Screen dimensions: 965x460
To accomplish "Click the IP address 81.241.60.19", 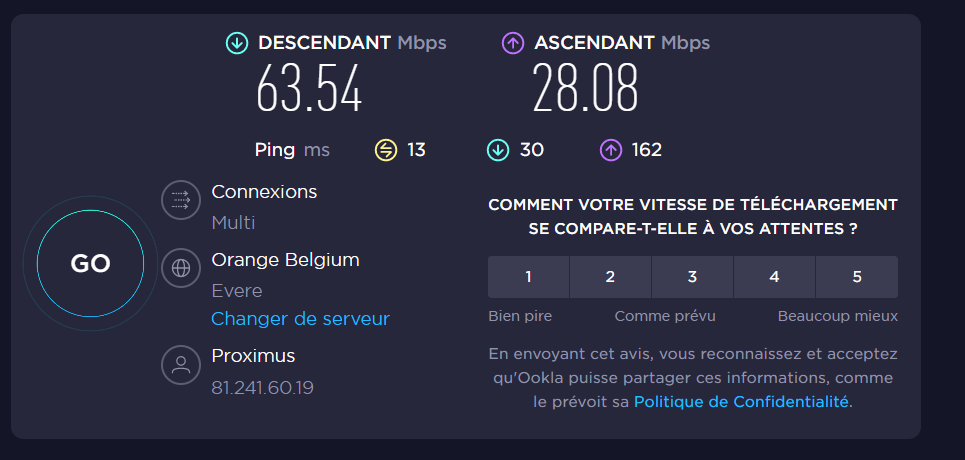I will click(x=262, y=388).
